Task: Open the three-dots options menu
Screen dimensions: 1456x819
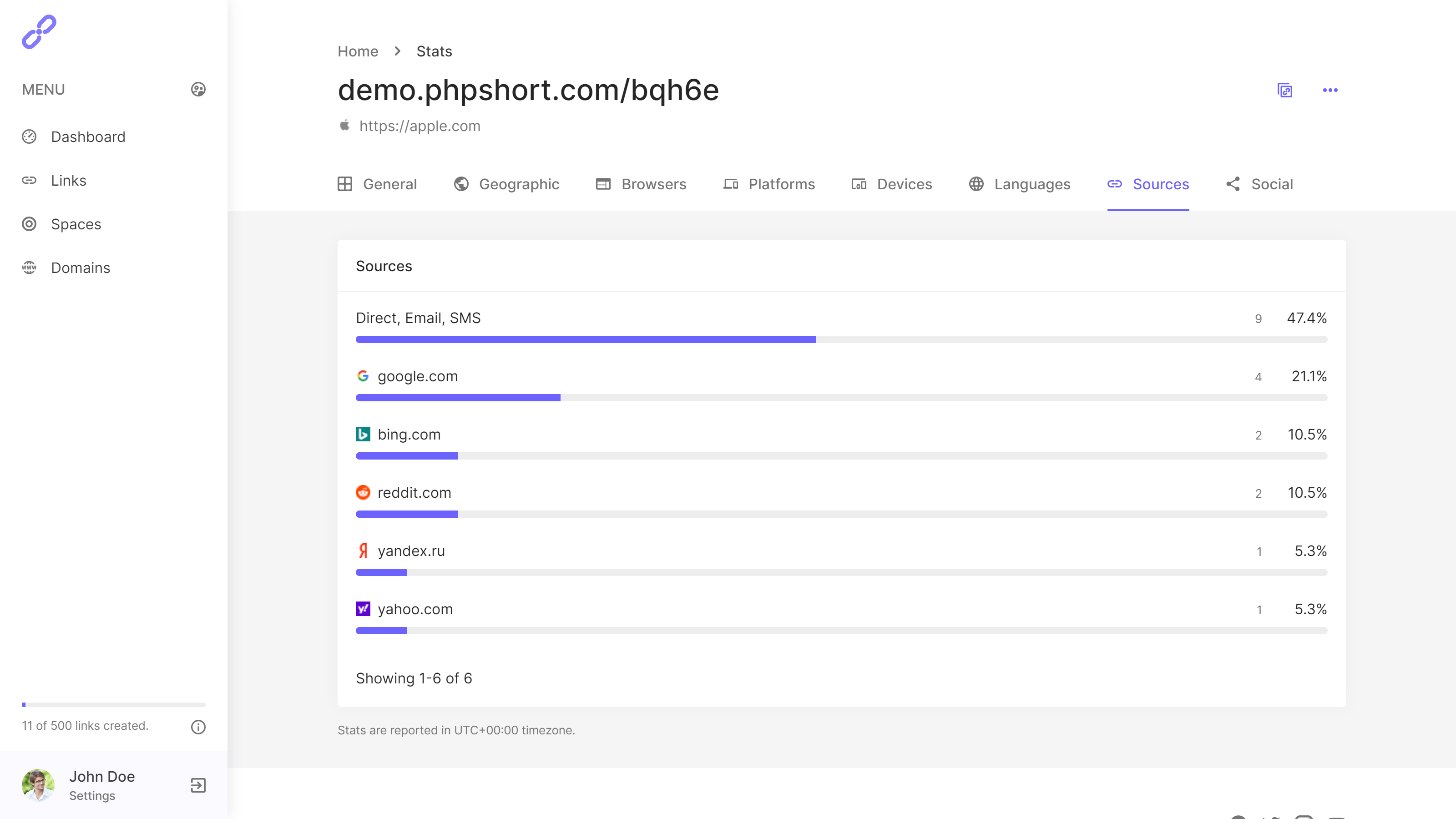Action: 1330,91
